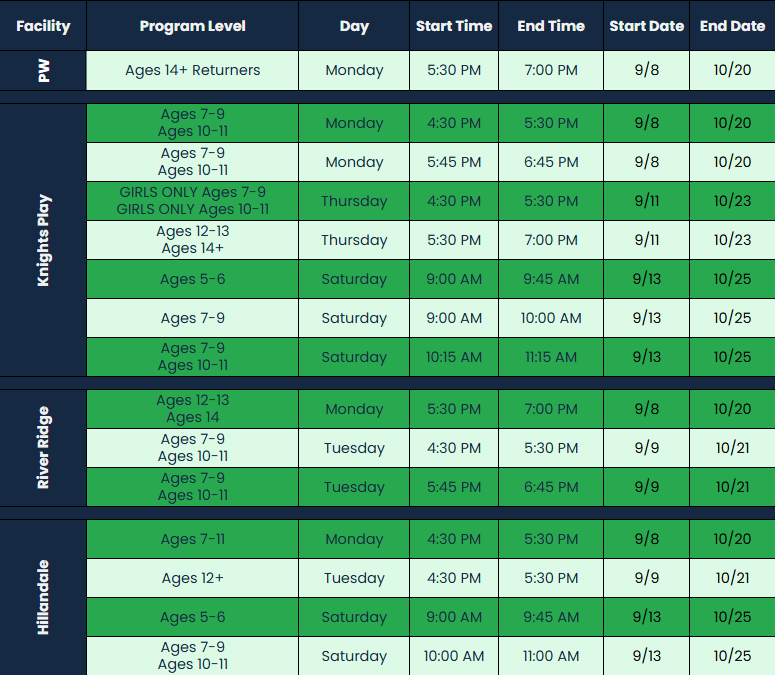Image resolution: width=775 pixels, height=675 pixels.
Task: Select the Day column header
Action: (354, 26)
